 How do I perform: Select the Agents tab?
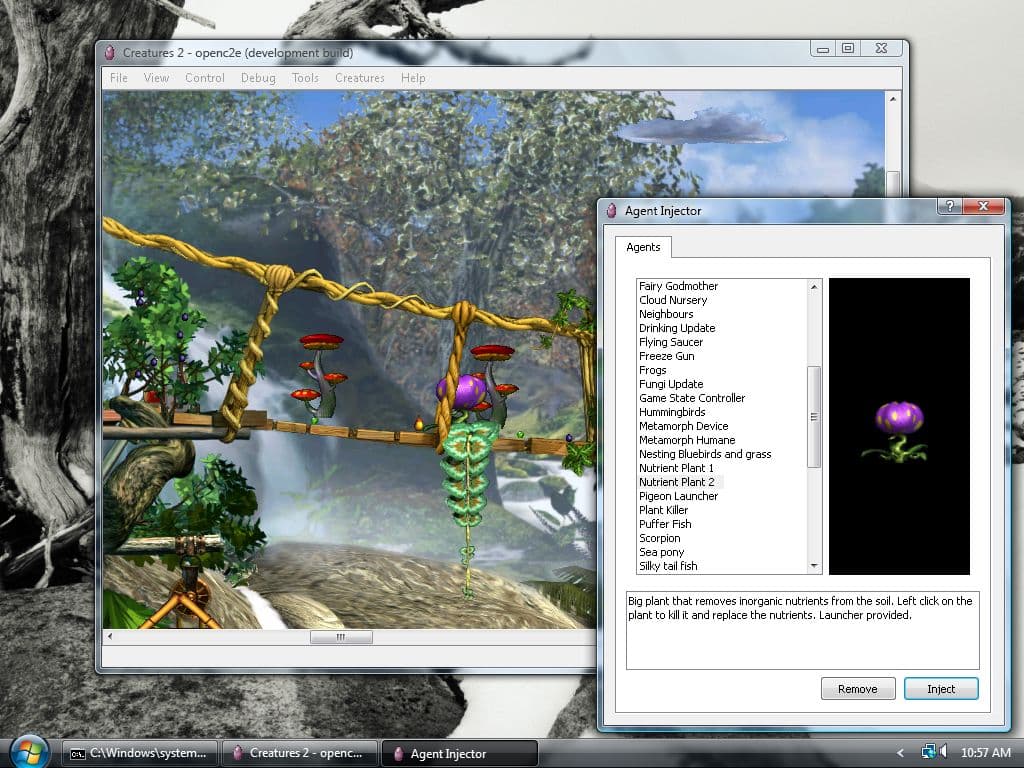click(x=643, y=247)
